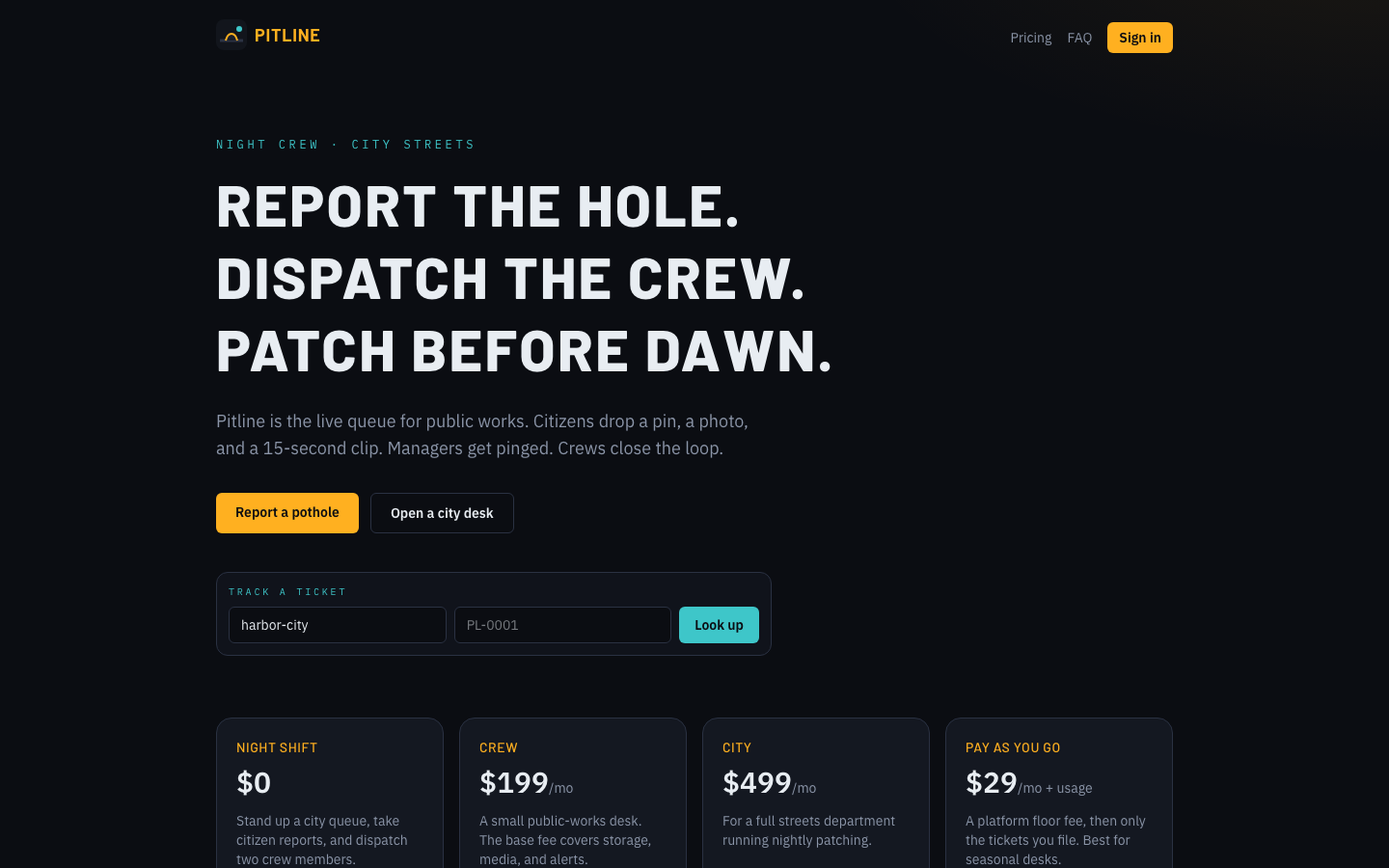Select the Night Shift $0 plan card
The height and width of the screenshot is (868, 1389).
coord(330,793)
